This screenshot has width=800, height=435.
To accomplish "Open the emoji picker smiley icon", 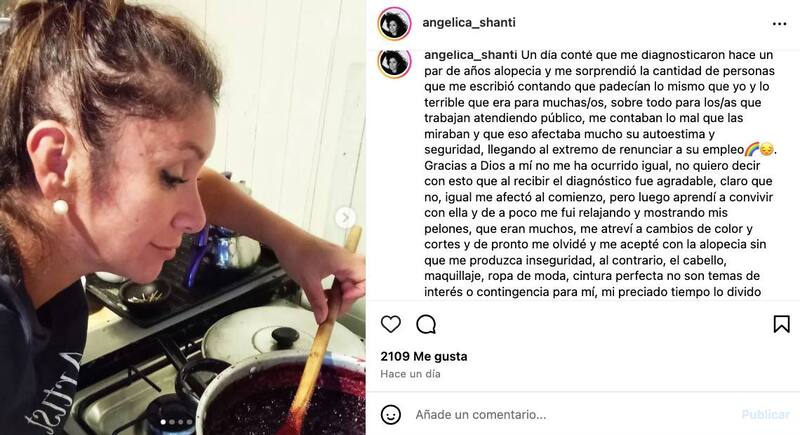I will [391, 415].
